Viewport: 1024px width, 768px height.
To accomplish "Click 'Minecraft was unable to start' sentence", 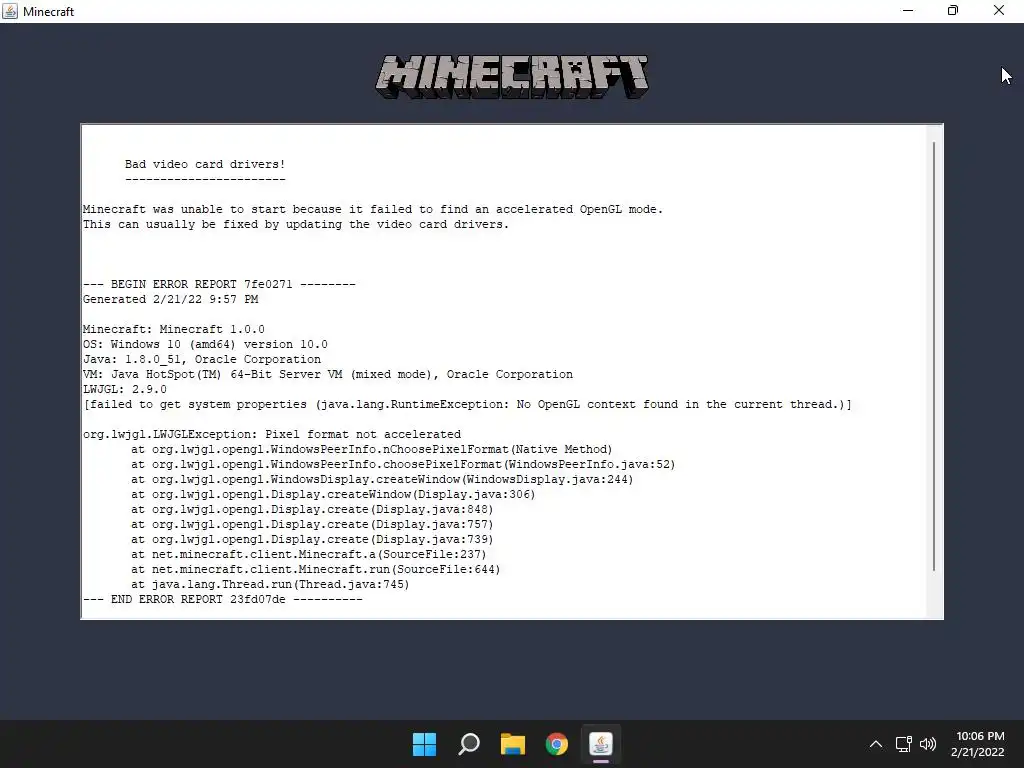I will click(373, 210).
